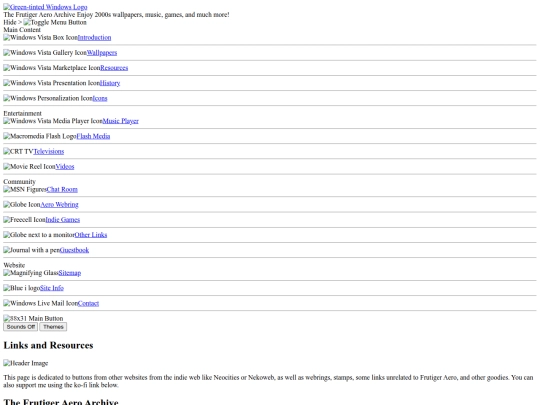Image resolution: width=540 pixels, height=405 pixels.
Task: Click the Windows Personalization Icon
Action: pos(48,98)
